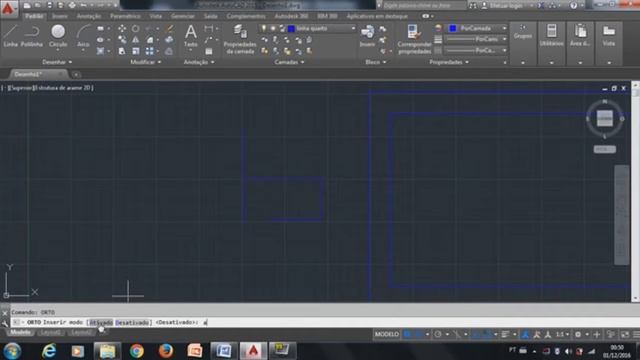This screenshot has height=360, width=640.
Task: Click the Erase pencil icon in Modificar
Action: [169, 29]
